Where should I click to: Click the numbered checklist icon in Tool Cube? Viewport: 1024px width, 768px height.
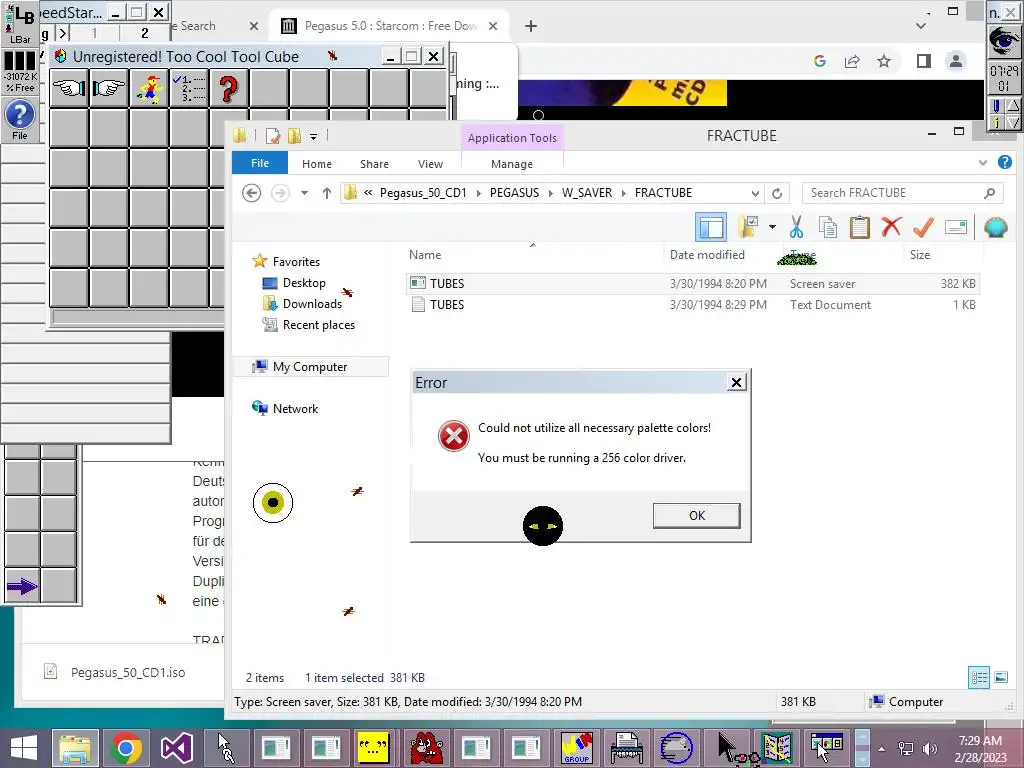tap(189, 88)
